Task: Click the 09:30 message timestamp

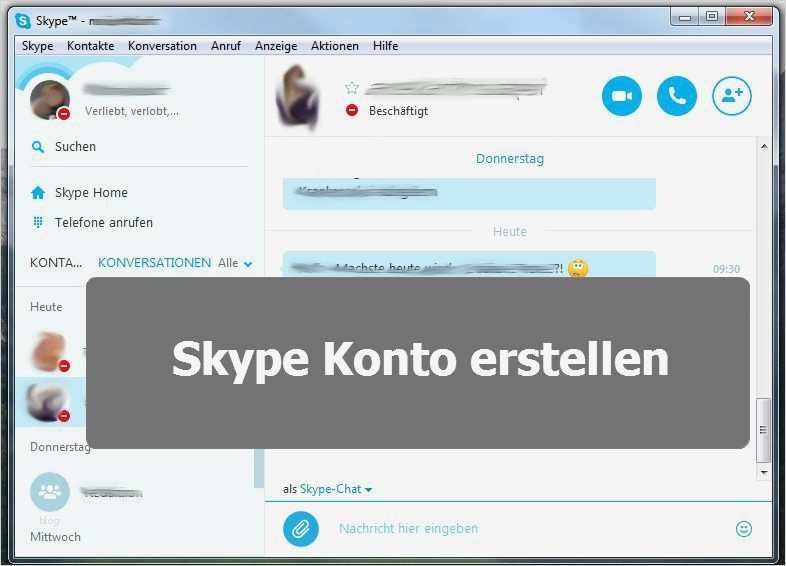Action: 726,269
